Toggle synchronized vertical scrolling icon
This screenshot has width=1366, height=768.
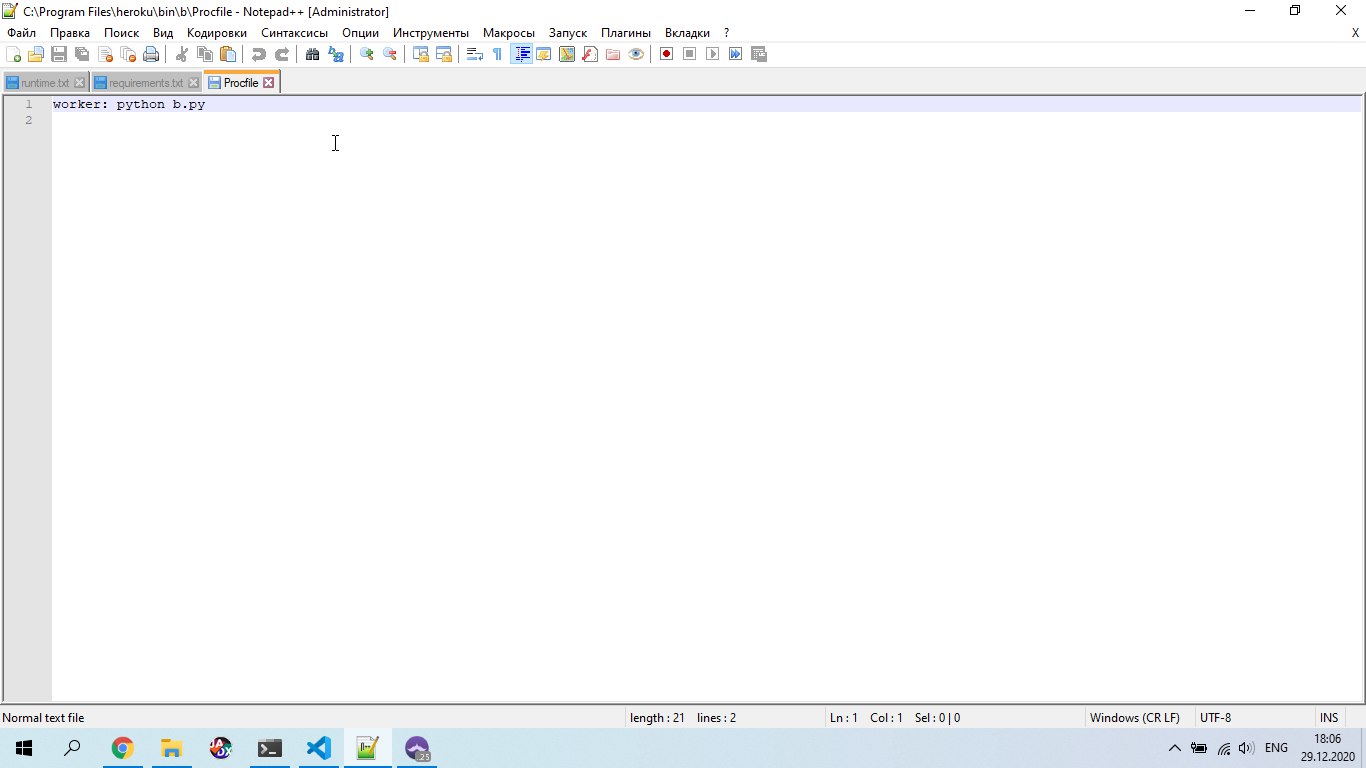pyautogui.click(x=421, y=54)
